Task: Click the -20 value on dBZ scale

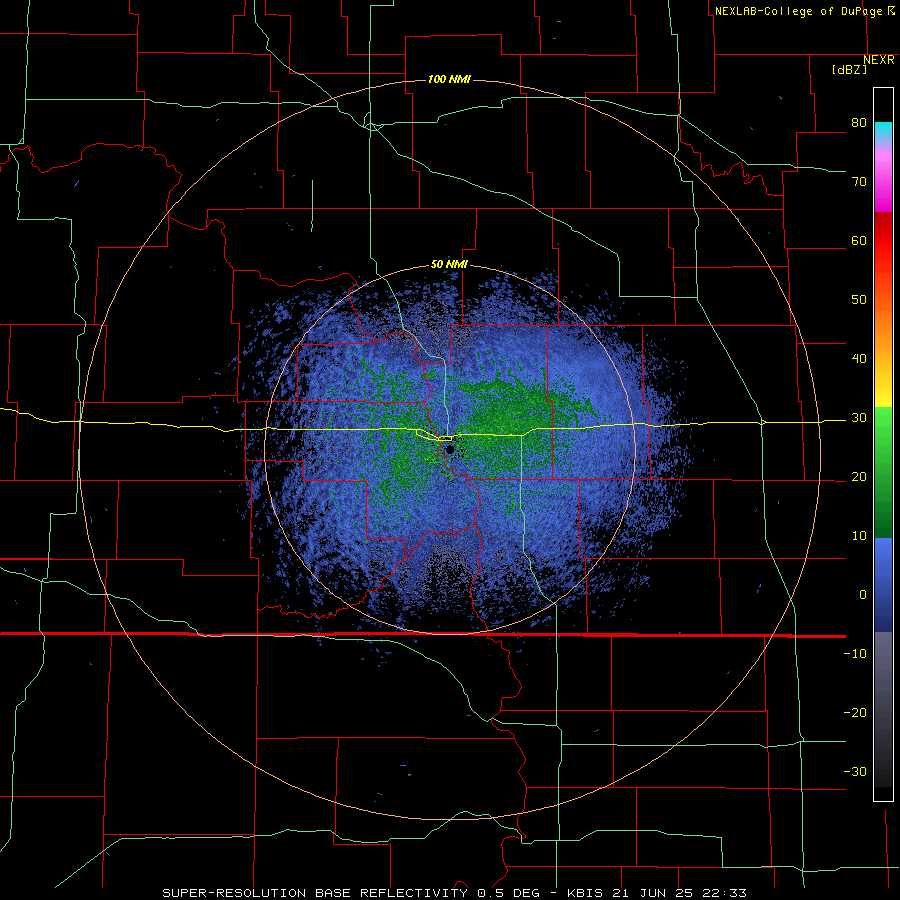Action: coord(855,713)
